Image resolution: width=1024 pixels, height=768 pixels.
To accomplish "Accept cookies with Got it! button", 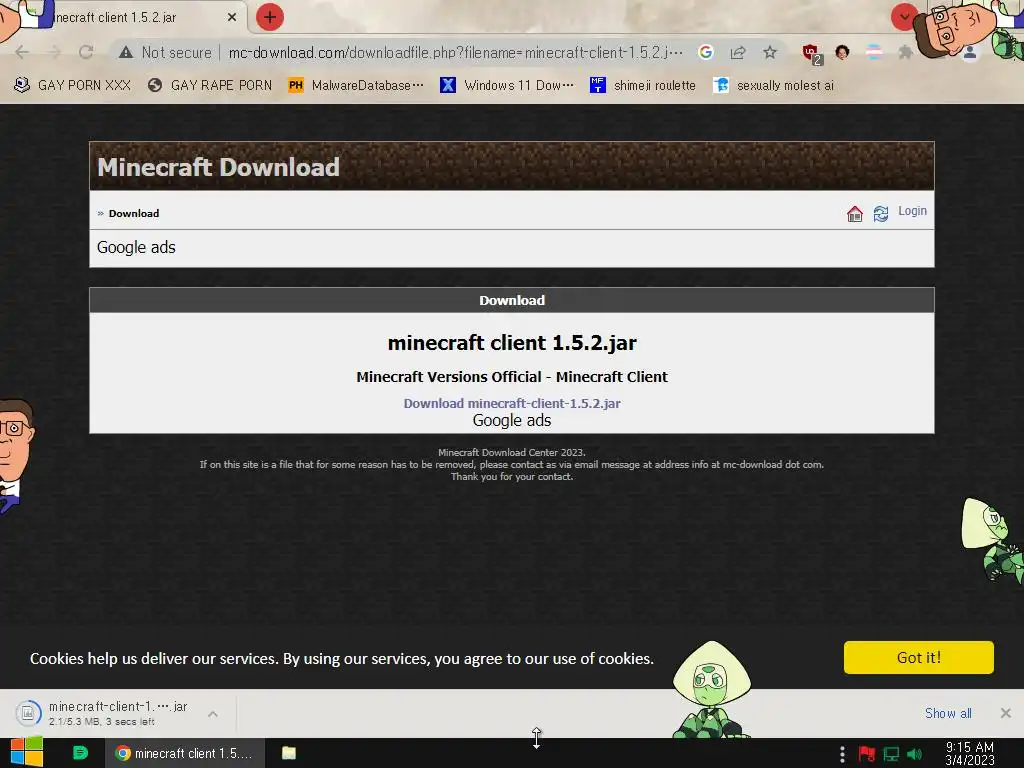I will [919, 658].
